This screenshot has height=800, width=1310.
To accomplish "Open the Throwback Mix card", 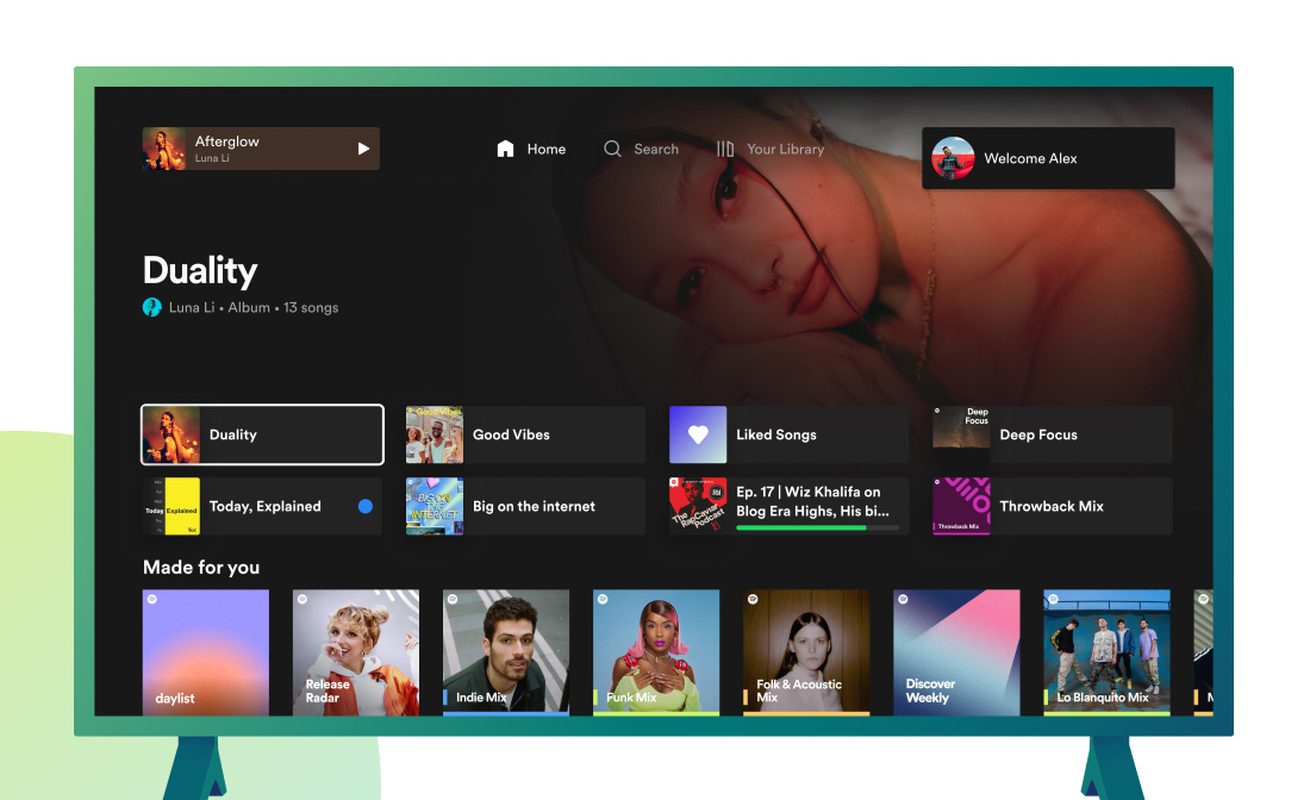I will (1052, 506).
